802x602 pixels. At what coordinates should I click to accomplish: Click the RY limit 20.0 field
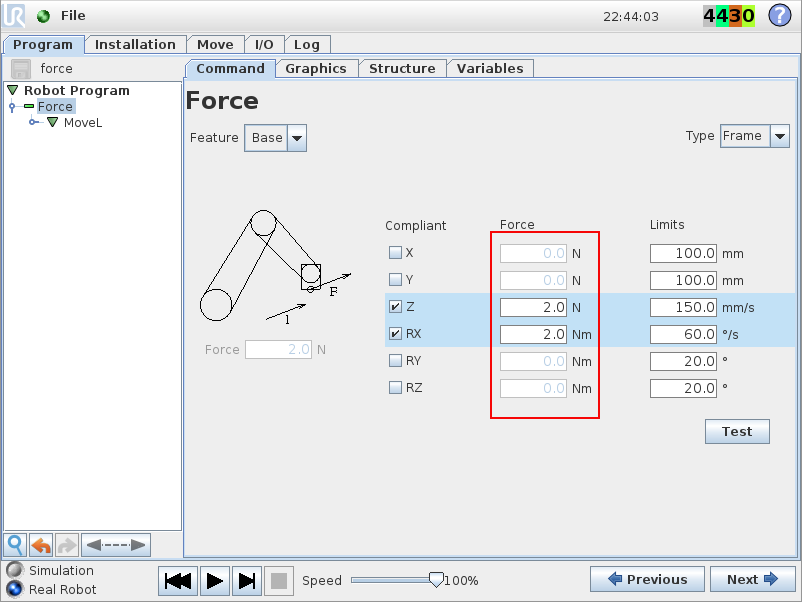click(x=683, y=362)
